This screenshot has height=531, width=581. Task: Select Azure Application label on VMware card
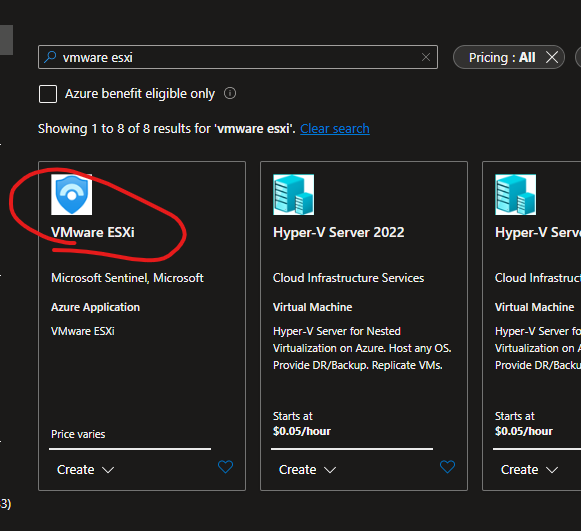[95, 307]
